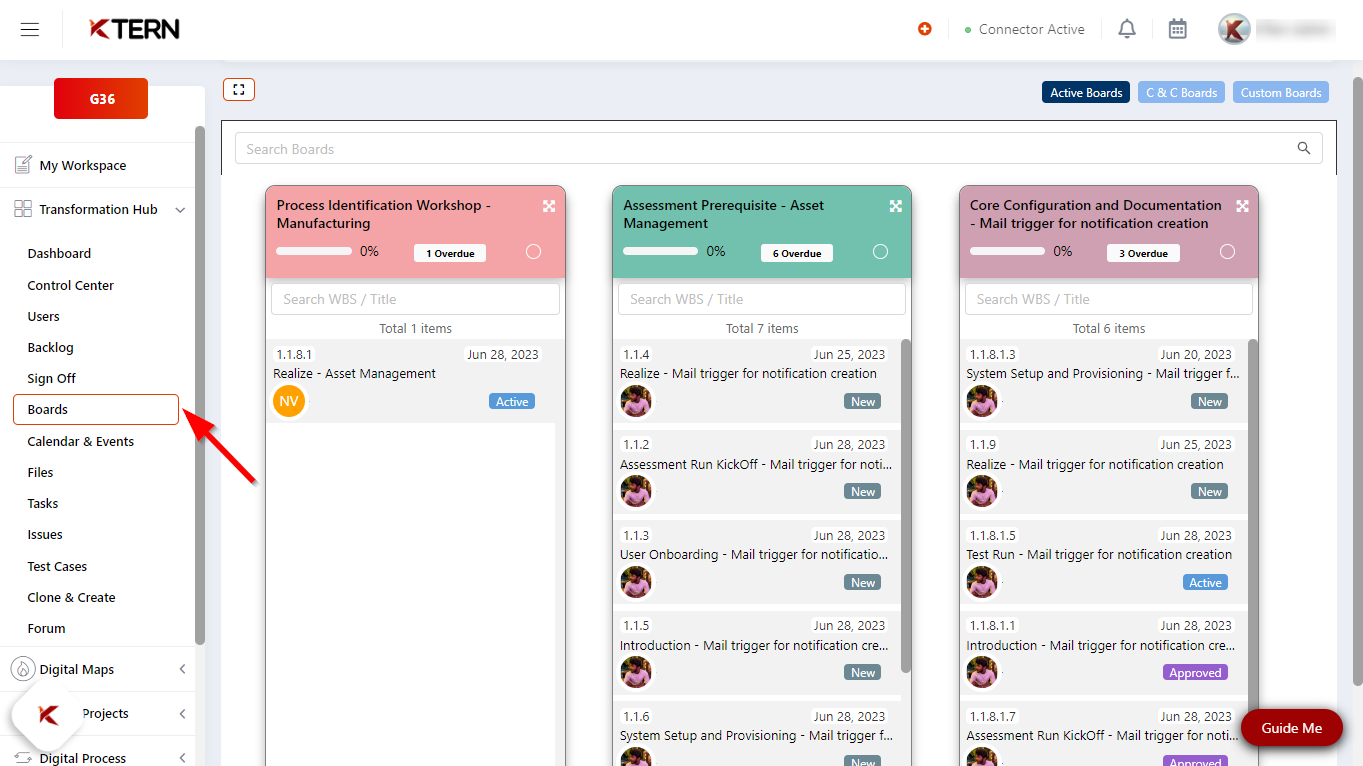This screenshot has width=1363, height=766.
Task: Collapse the Transformation Hub menu chevron
Action: click(180, 210)
